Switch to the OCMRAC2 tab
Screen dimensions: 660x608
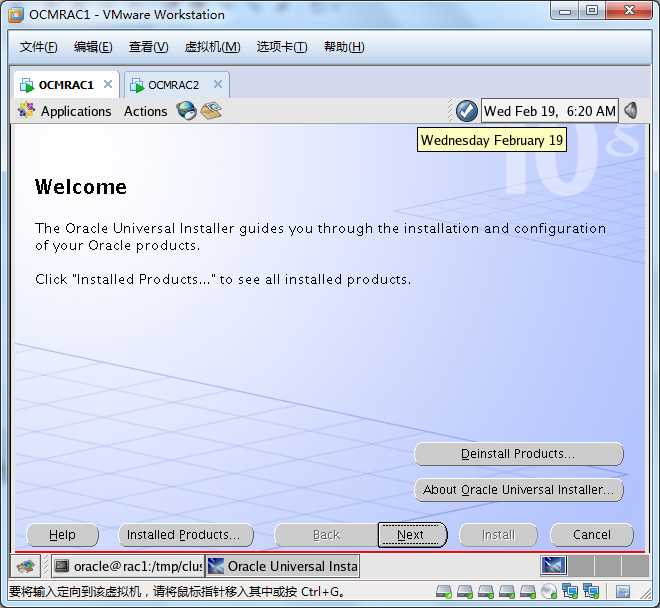177,85
